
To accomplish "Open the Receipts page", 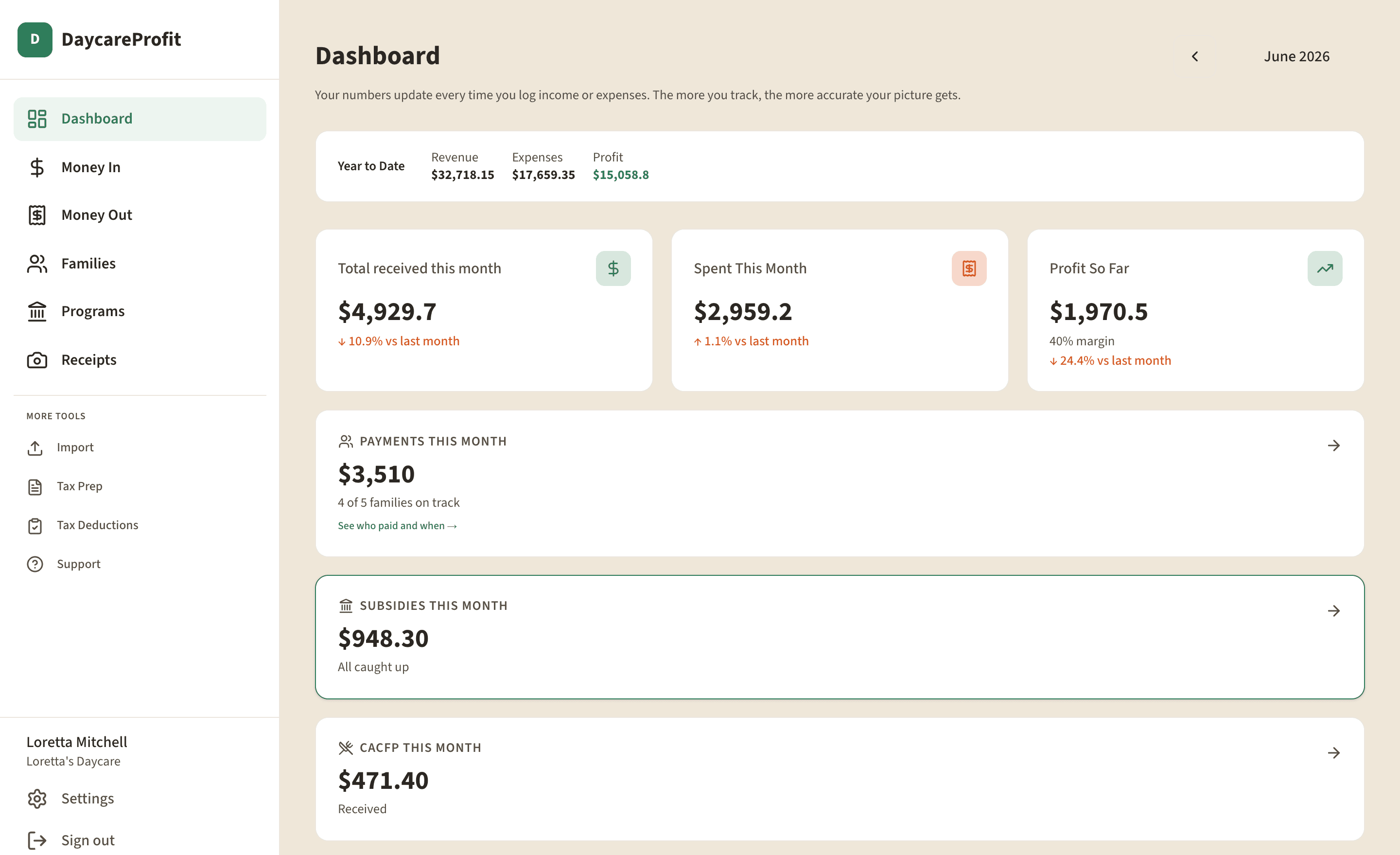I will tap(140, 360).
